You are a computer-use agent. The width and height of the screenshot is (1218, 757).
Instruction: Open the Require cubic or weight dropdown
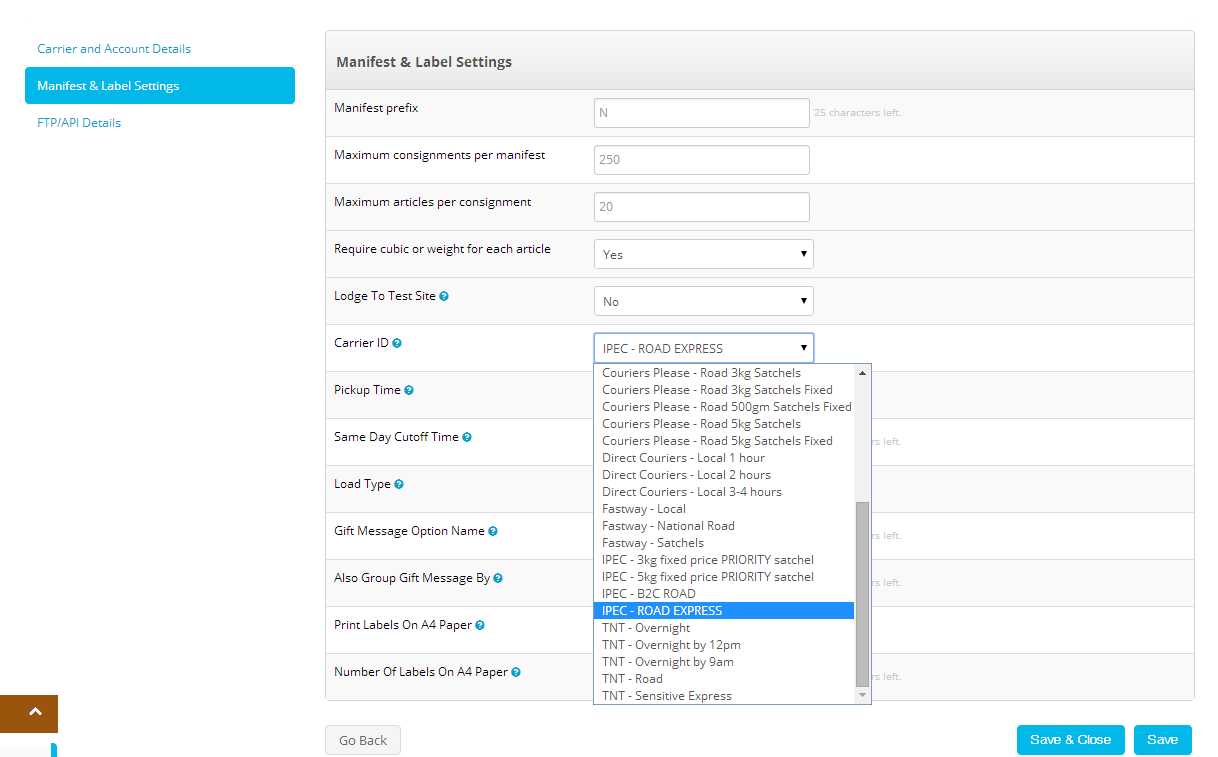pyautogui.click(x=704, y=254)
